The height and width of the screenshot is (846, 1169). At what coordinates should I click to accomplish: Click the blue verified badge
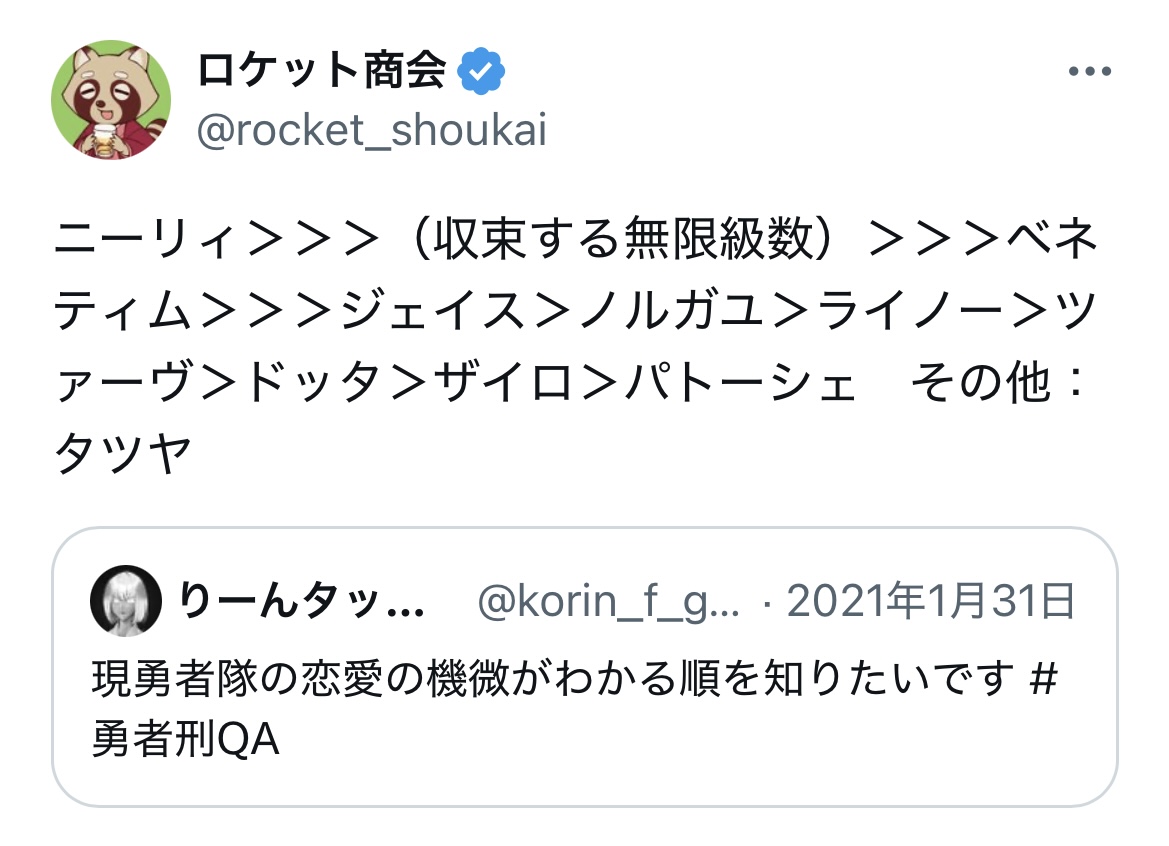point(482,72)
